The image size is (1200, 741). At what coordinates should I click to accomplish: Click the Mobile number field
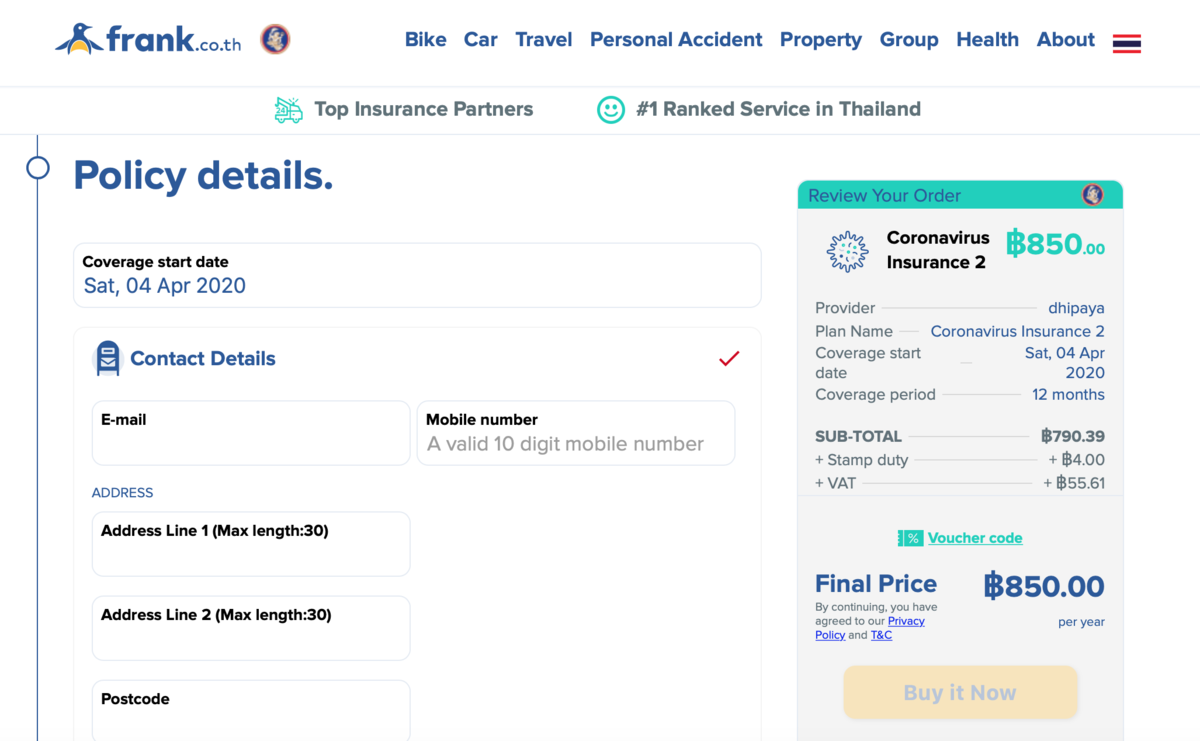576,433
